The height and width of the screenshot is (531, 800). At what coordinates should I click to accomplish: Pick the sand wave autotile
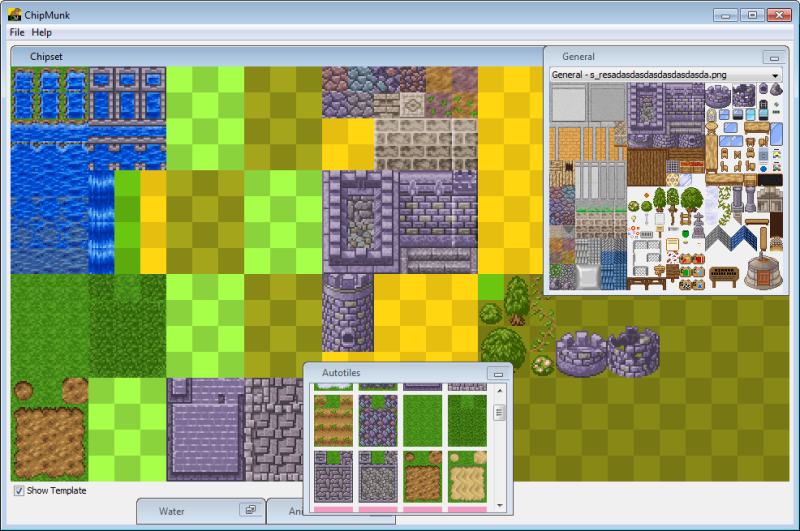[x=468, y=475]
